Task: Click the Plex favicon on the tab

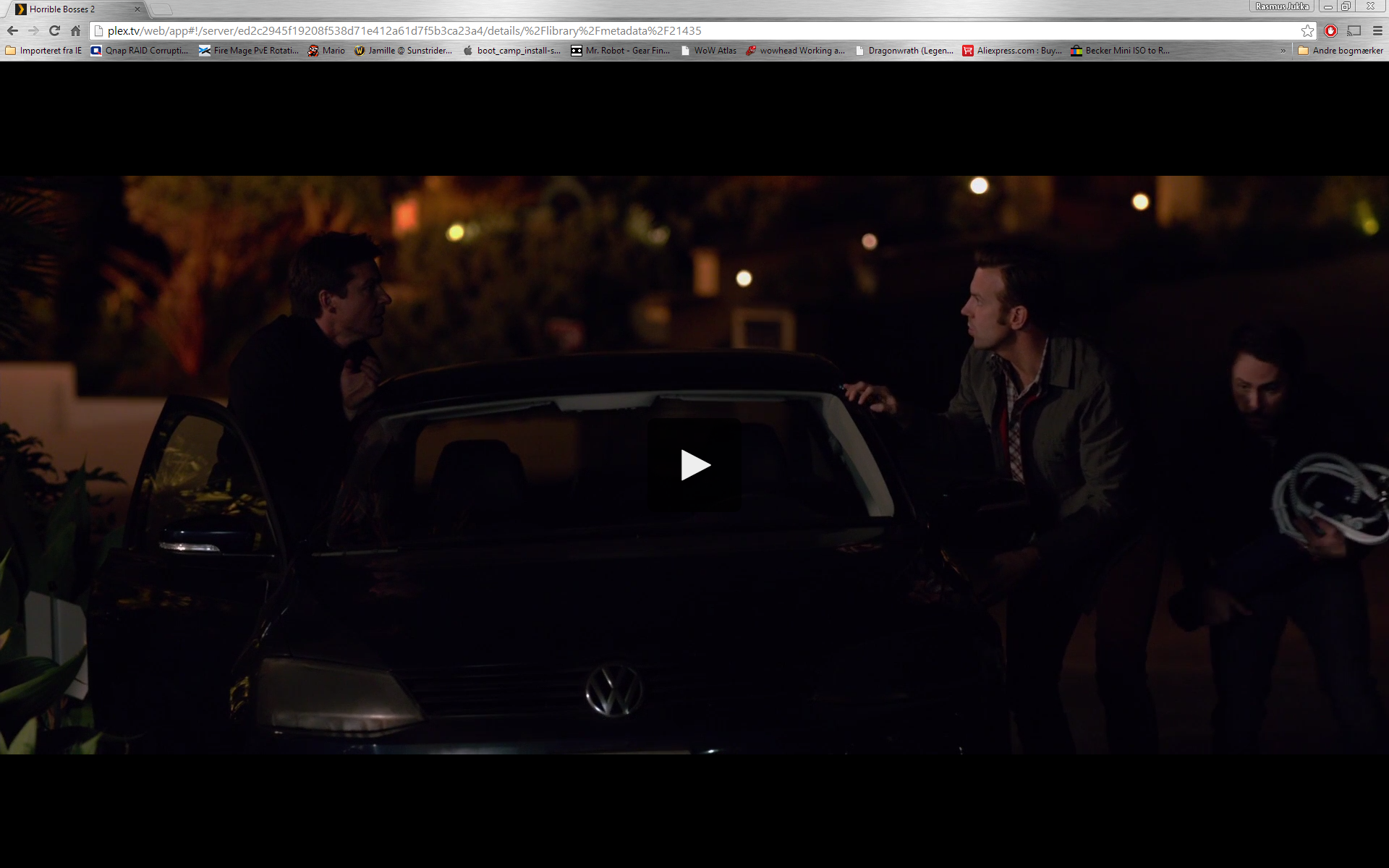Action: (x=20, y=9)
